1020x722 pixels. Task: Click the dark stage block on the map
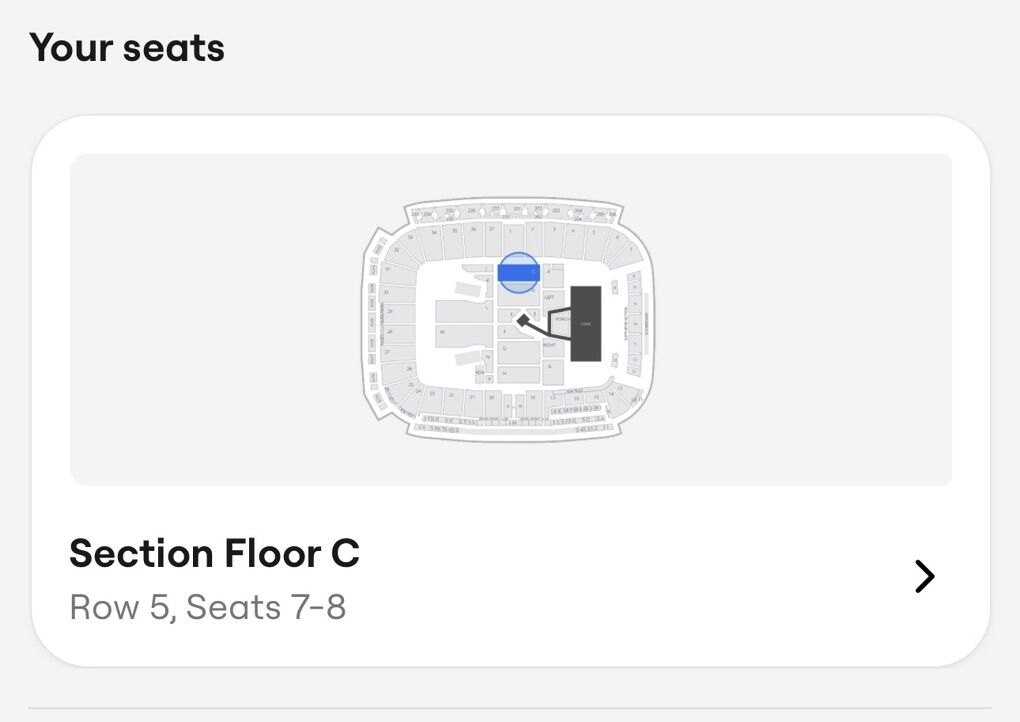(586, 324)
